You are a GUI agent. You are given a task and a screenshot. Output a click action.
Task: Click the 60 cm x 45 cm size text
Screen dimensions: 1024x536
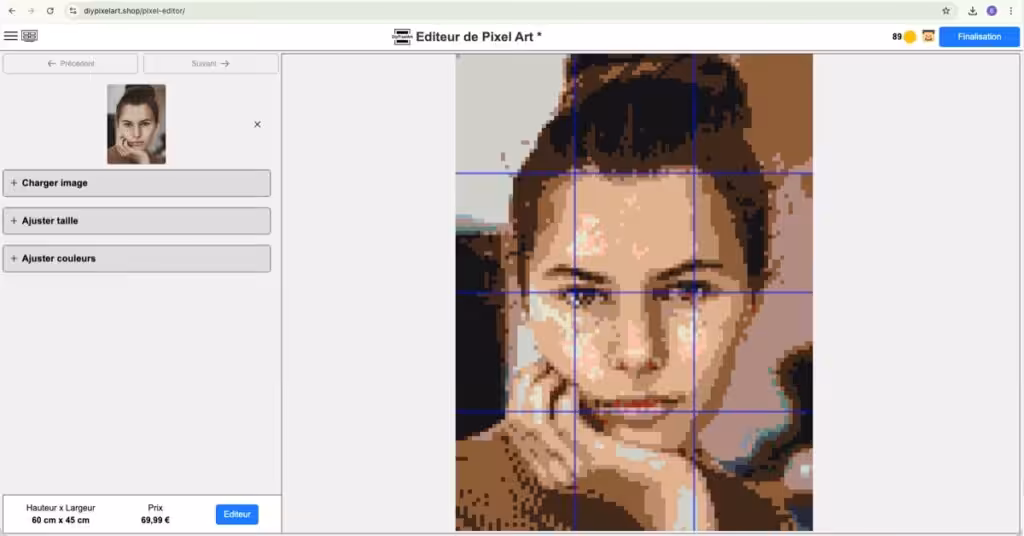click(x=61, y=520)
